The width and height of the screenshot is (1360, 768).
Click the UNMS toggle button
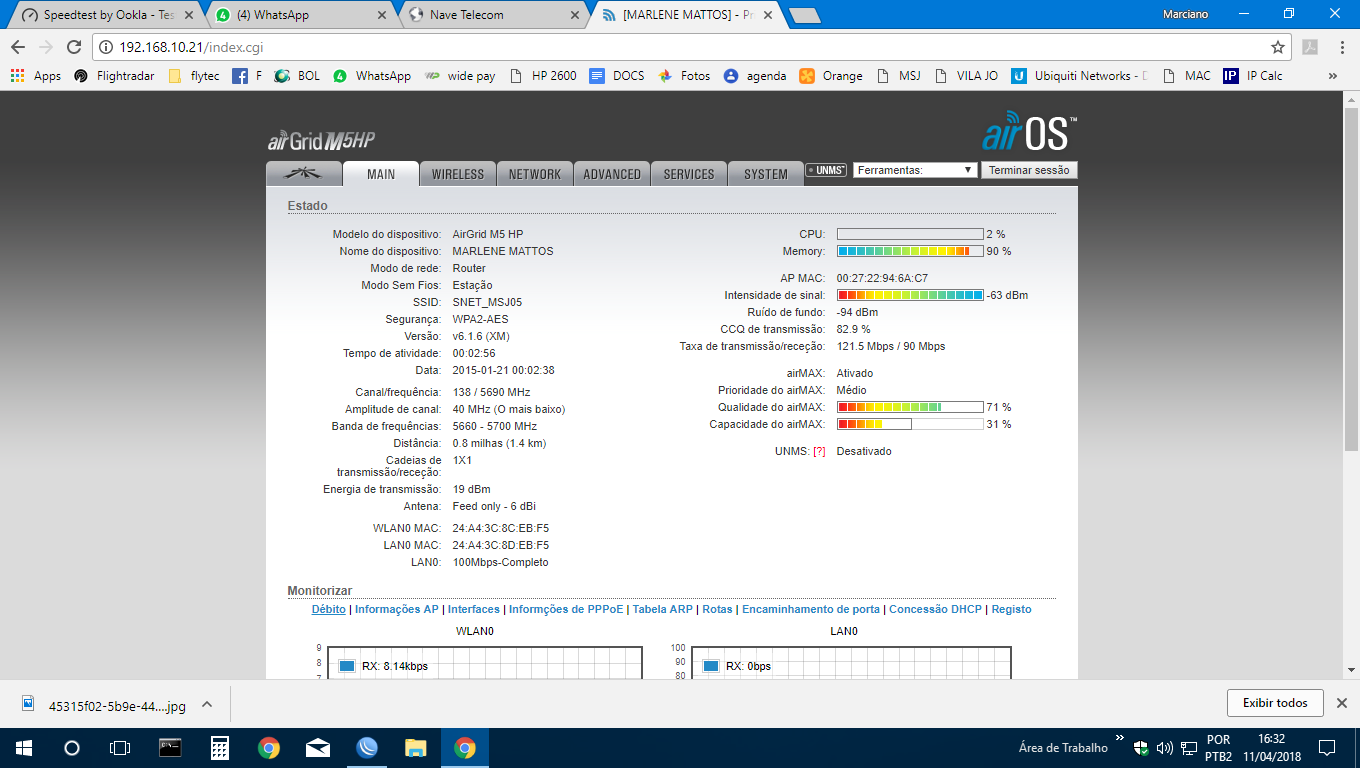(x=826, y=170)
